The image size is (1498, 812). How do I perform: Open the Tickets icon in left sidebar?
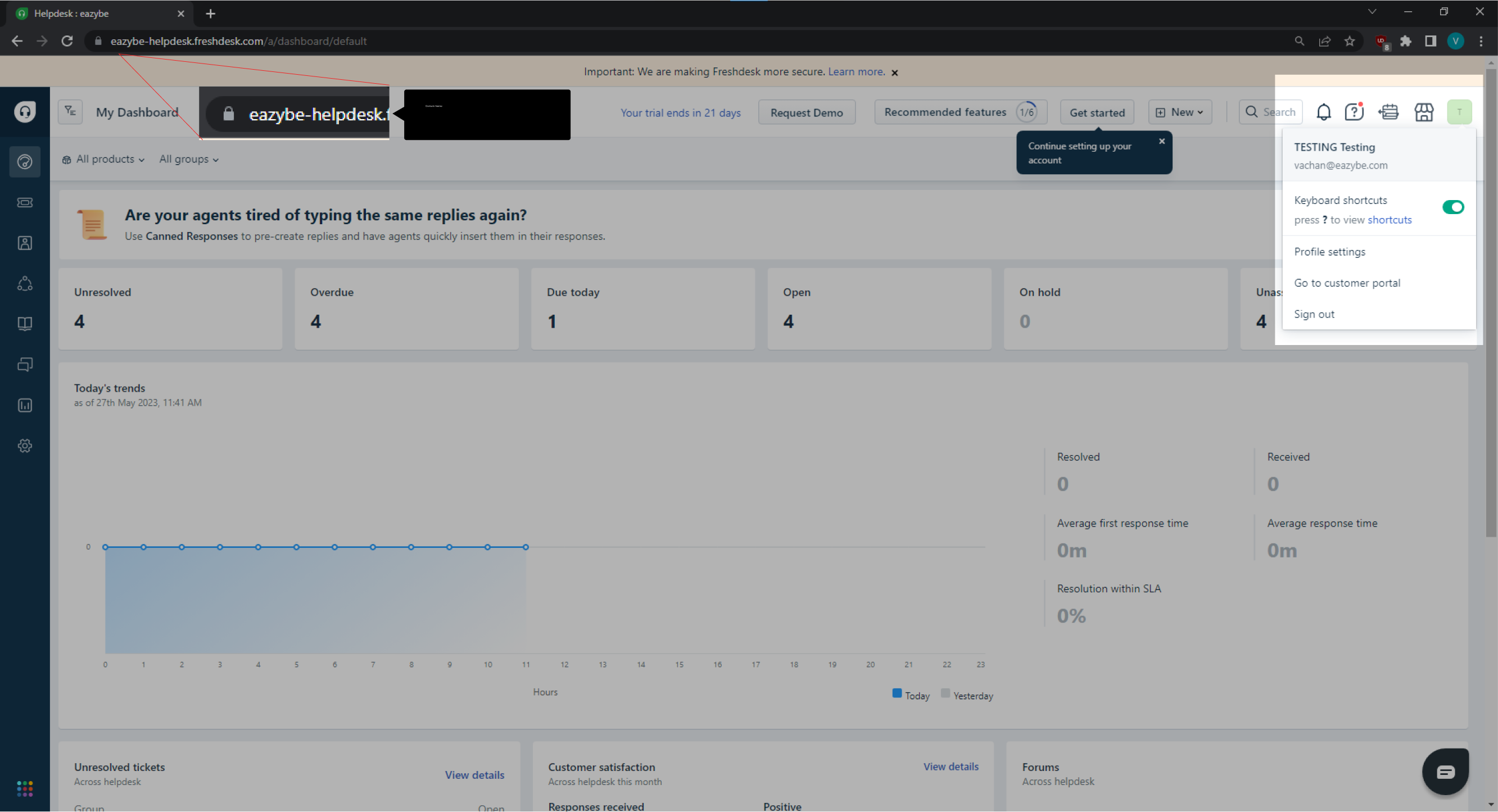tap(24, 202)
